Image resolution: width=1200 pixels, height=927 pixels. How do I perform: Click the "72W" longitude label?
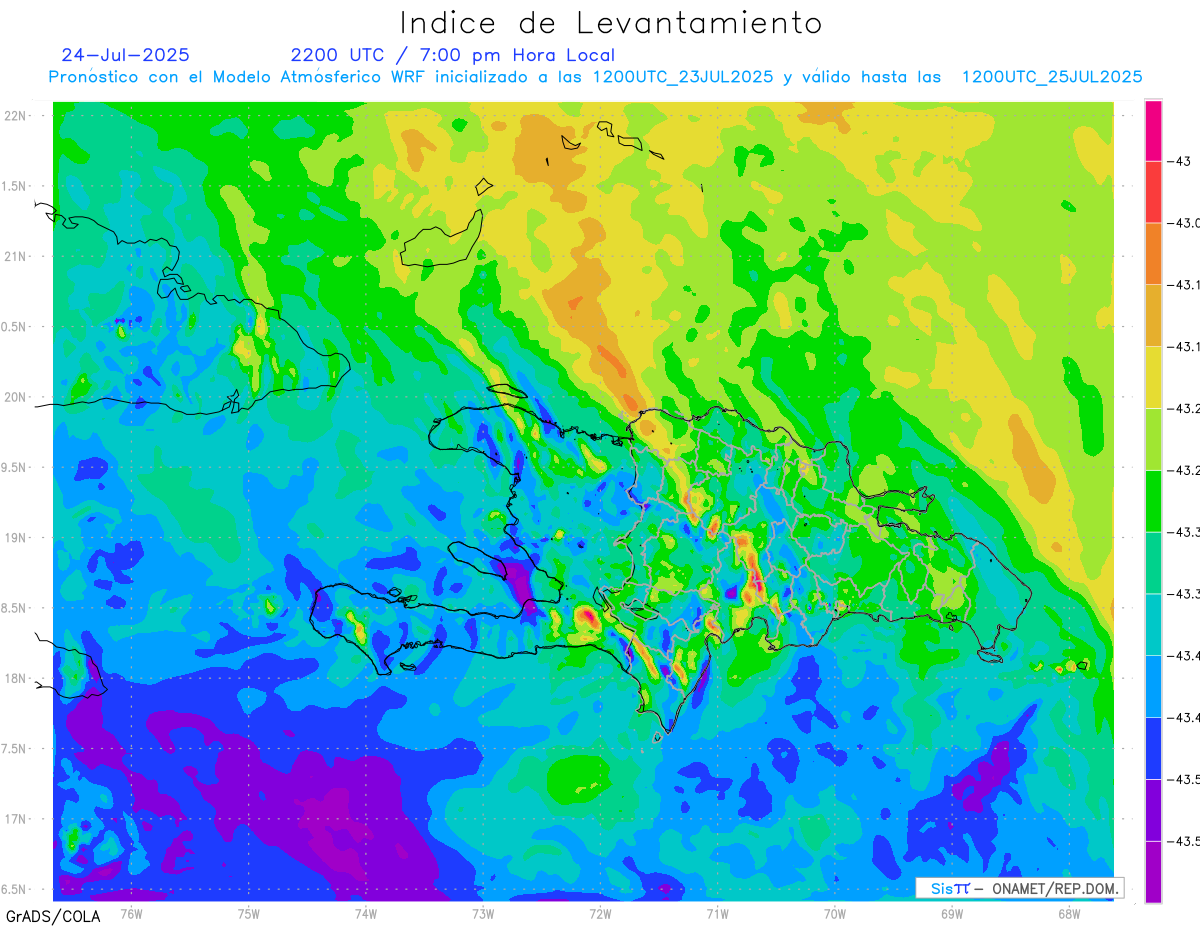click(600, 913)
